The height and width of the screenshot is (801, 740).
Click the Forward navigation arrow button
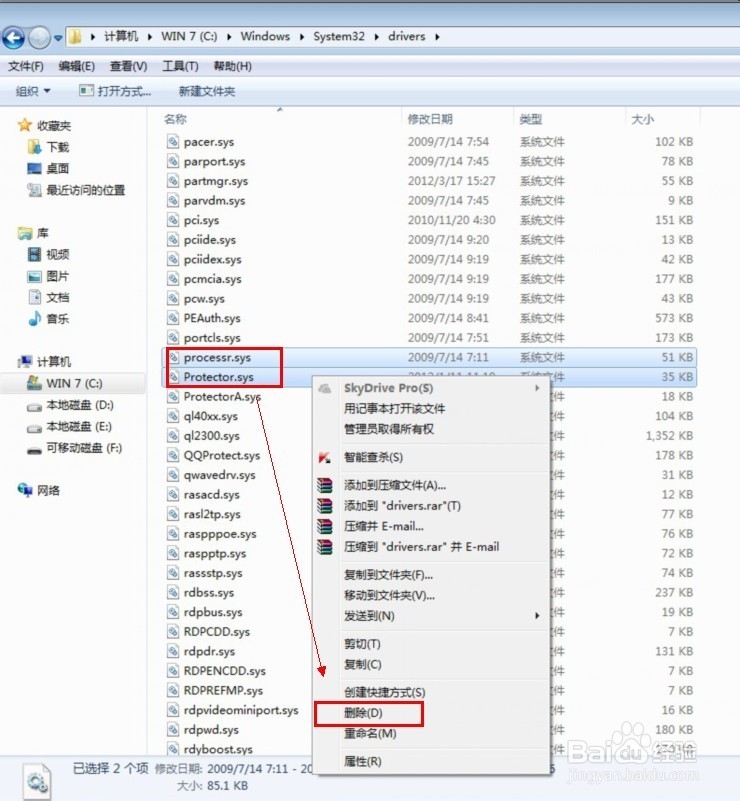coord(39,37)
